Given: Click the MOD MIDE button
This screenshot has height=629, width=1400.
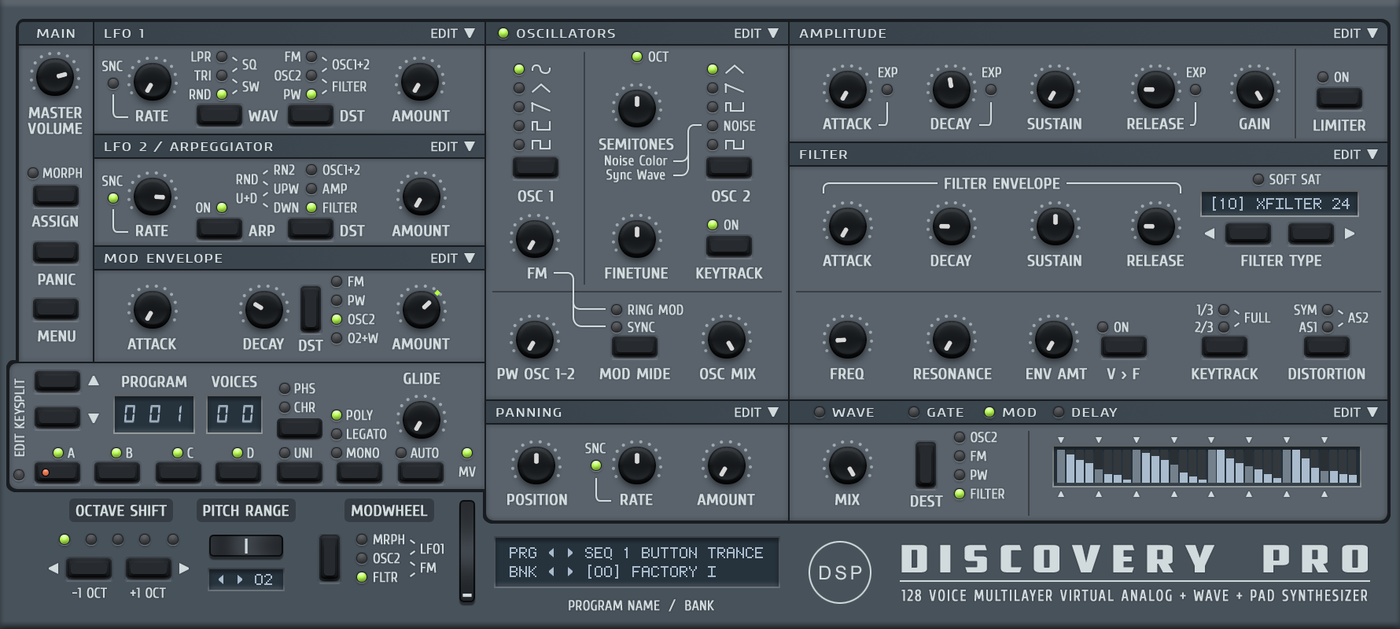Looking at the screenshot, I should (635, 346).
